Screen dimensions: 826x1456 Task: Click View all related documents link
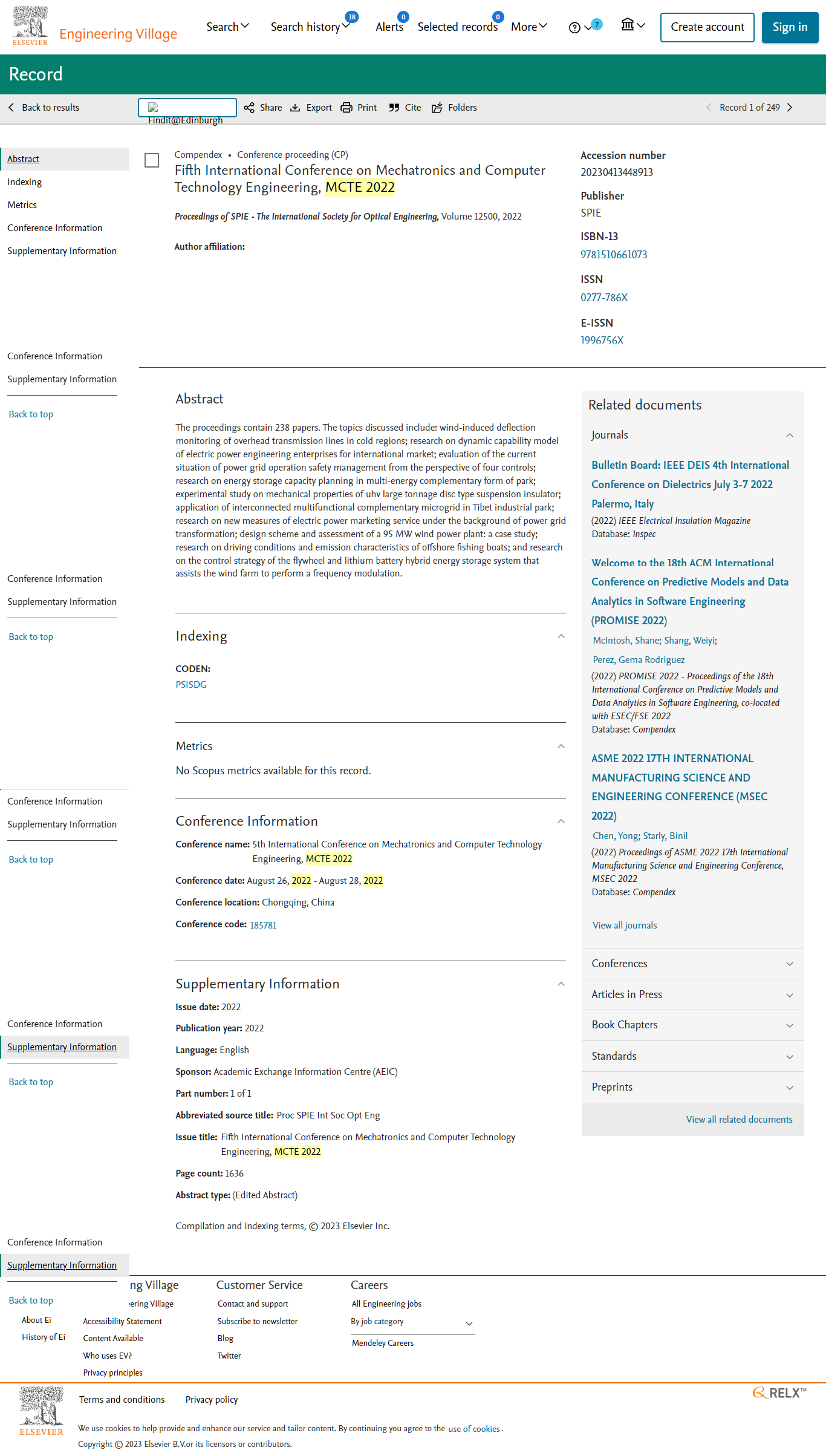[x=739, y=1120]
